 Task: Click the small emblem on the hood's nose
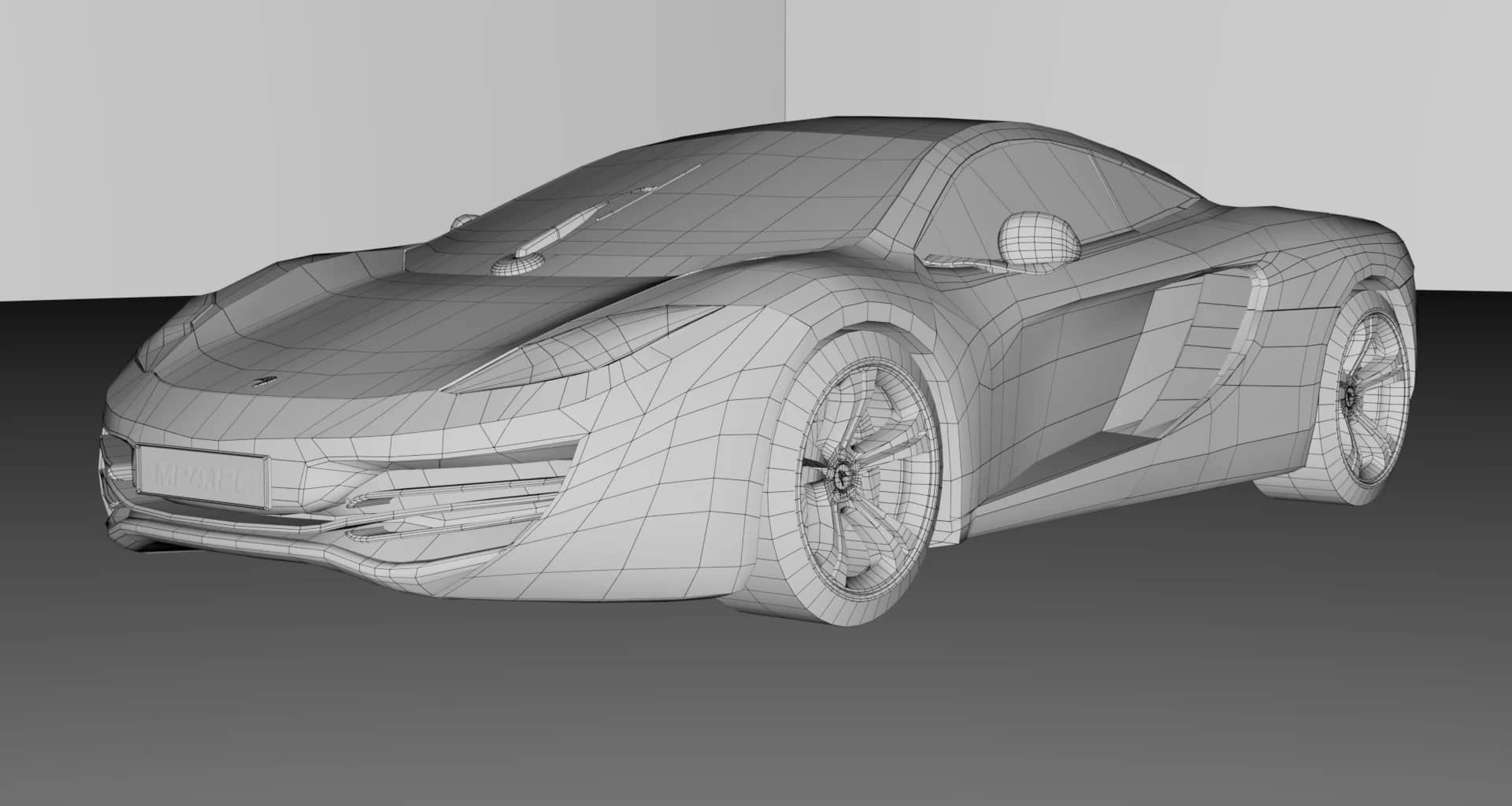pos(264,382)
